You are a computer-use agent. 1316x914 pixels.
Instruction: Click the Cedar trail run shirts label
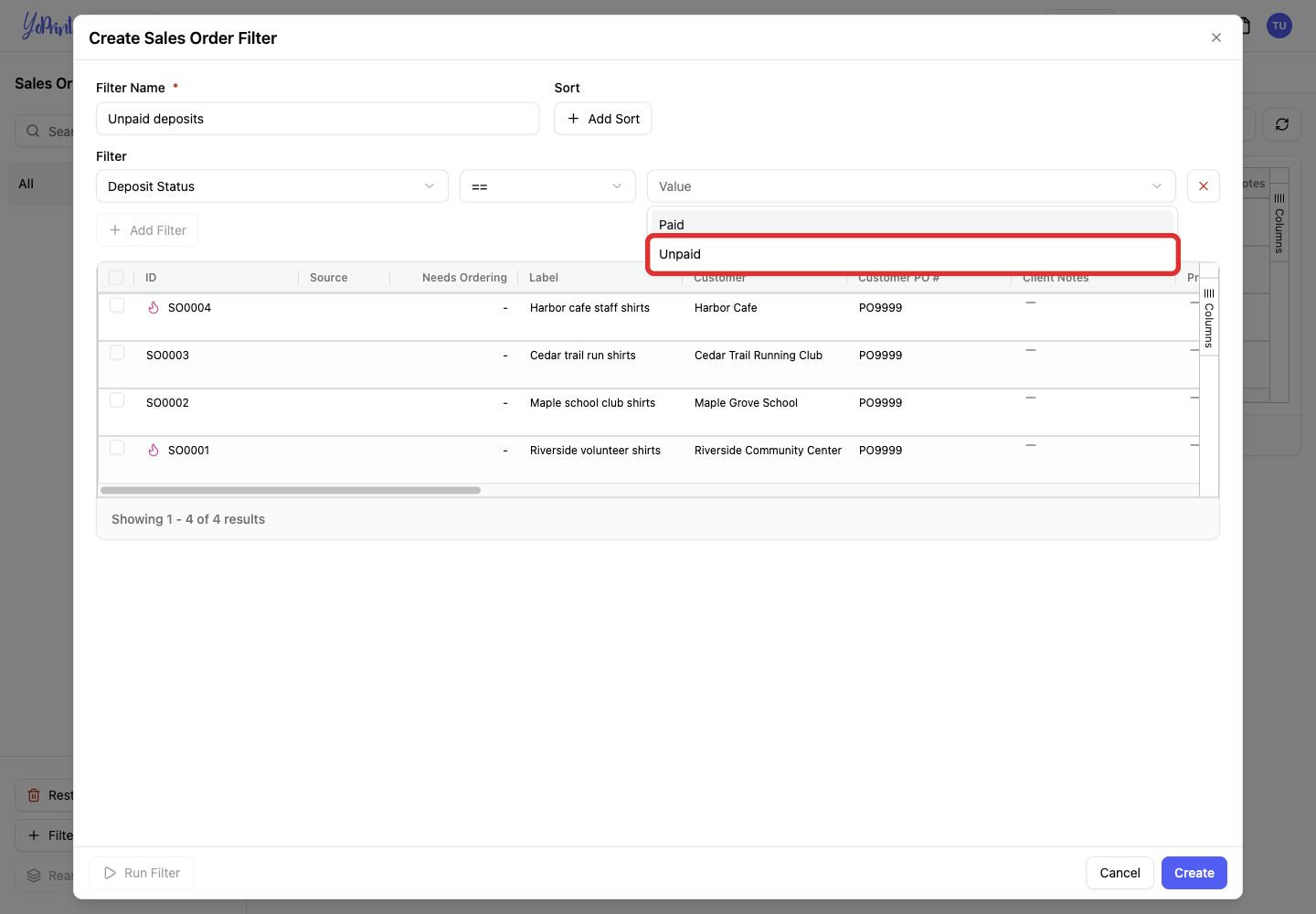click(x=583, y=356)
